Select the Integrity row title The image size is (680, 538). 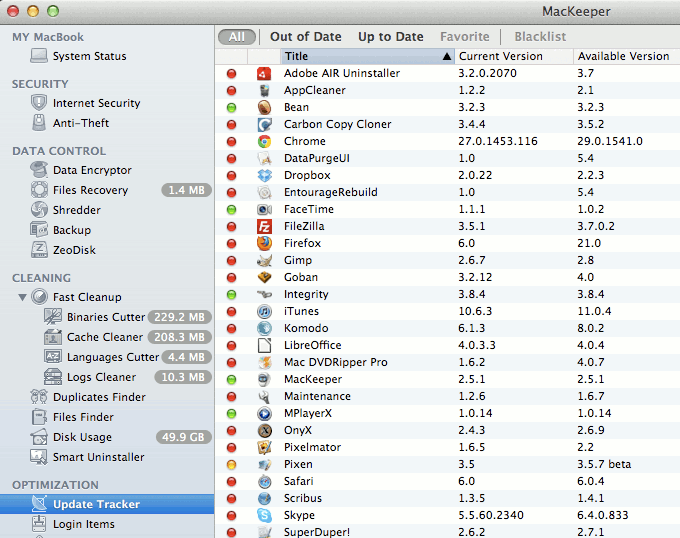click(306, 294)
